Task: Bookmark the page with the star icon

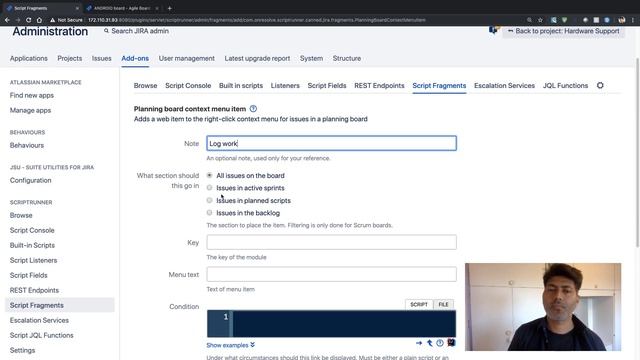Action: (540, 20)
